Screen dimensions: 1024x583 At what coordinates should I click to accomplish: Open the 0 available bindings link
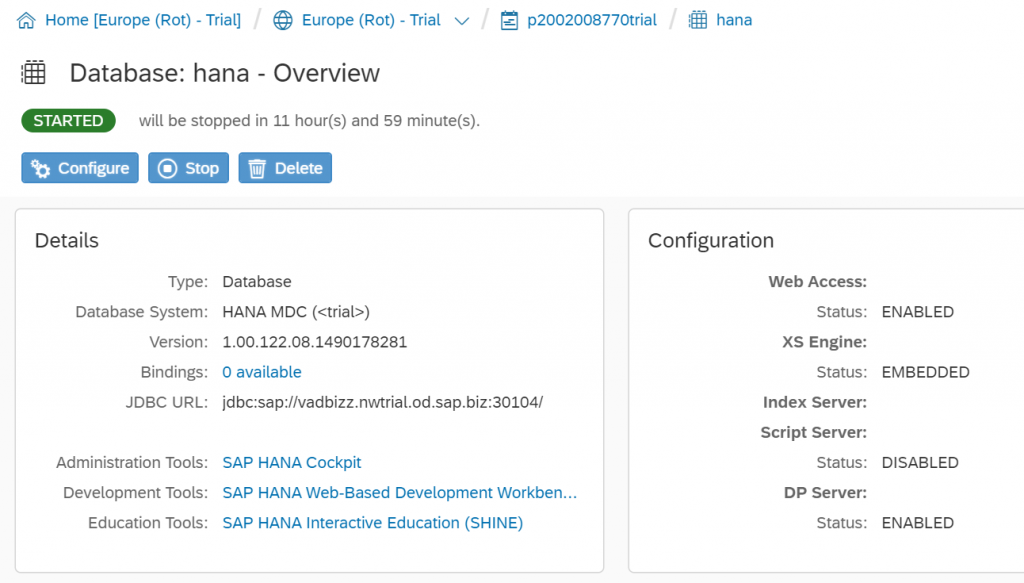pos(262,372)
